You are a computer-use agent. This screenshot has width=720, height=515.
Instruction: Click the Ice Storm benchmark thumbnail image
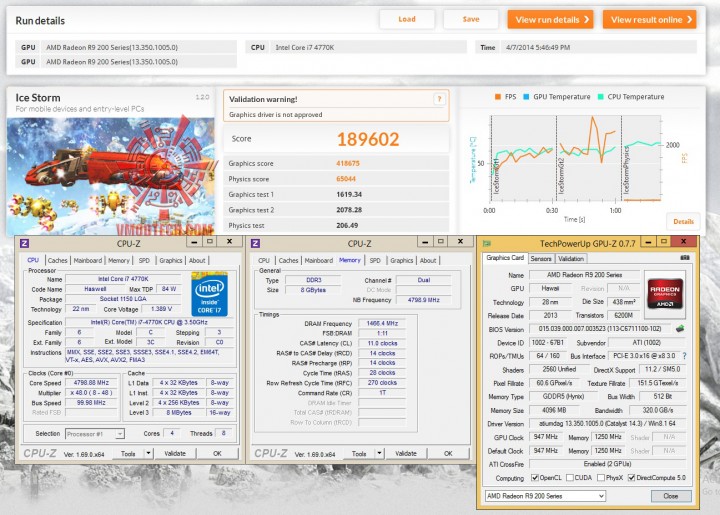(111, 176)
